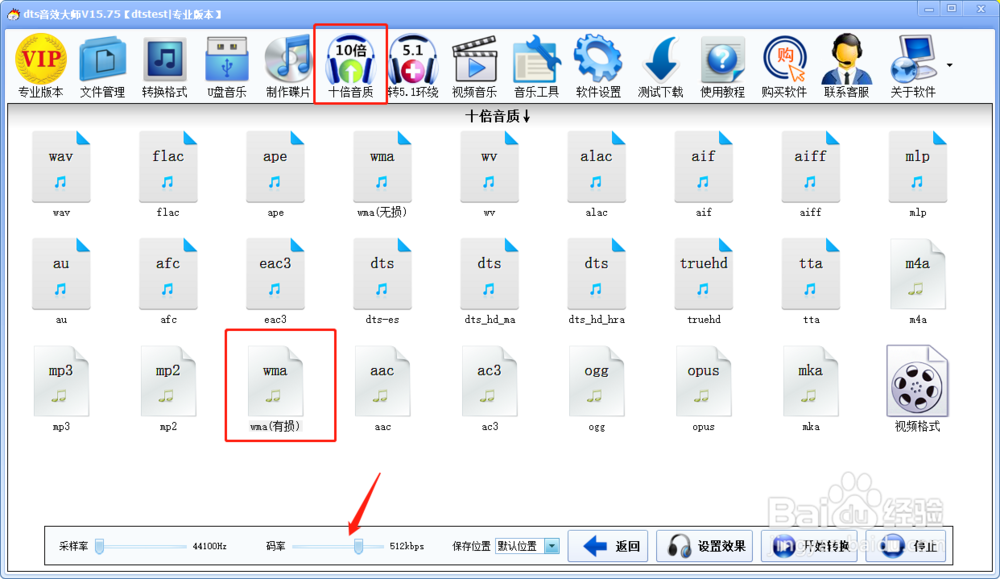The image size is (1000, 579).
Task: Choose the aac format icon
Action: point(382,388)
